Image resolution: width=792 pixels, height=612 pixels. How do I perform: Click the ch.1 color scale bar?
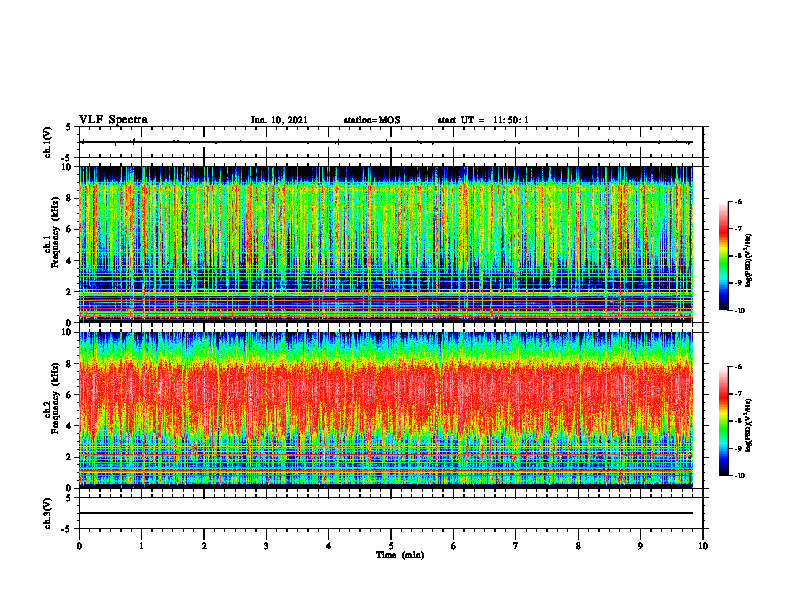724,256
